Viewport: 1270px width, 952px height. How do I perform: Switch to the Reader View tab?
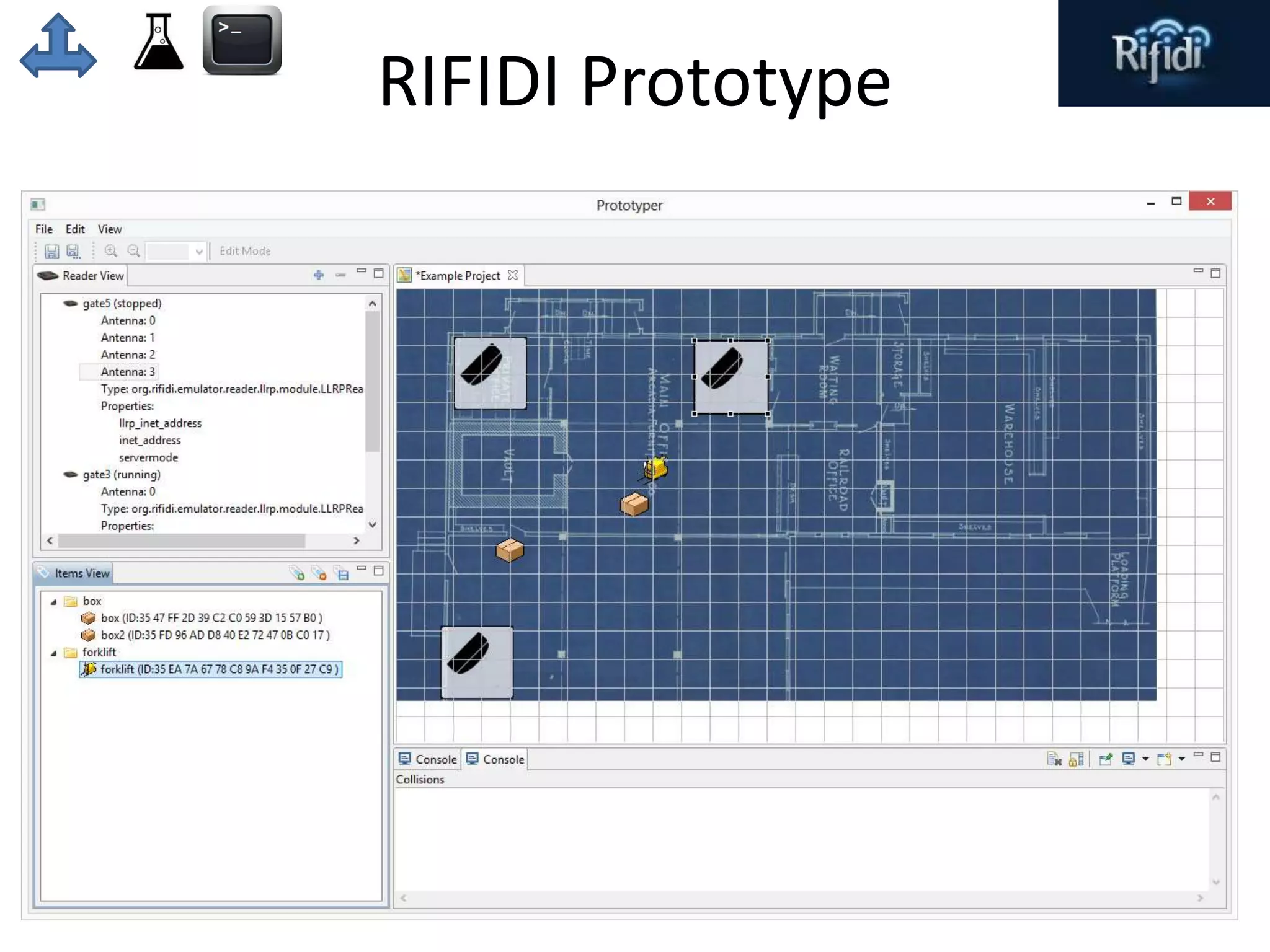81,275
